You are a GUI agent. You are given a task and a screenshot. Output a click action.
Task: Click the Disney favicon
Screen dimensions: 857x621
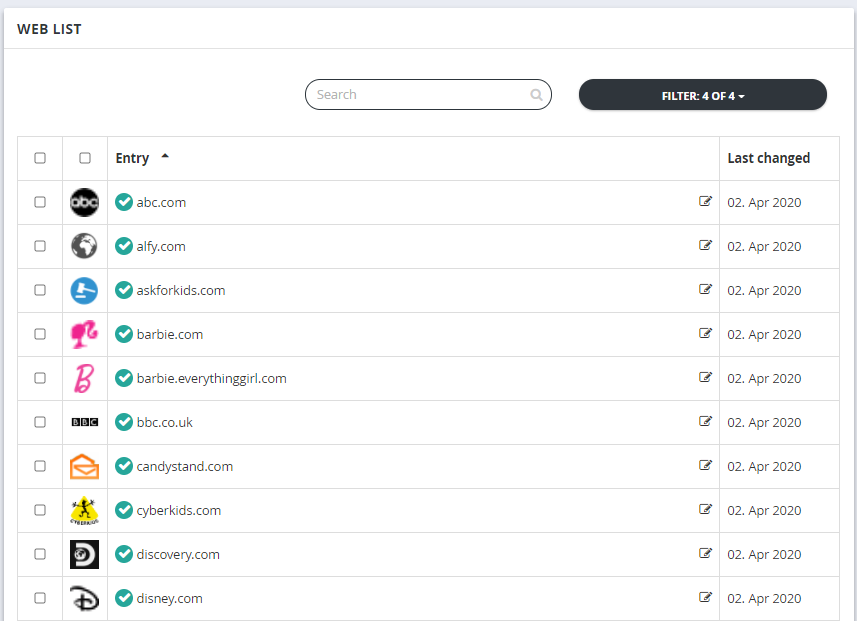coord(84,598)
